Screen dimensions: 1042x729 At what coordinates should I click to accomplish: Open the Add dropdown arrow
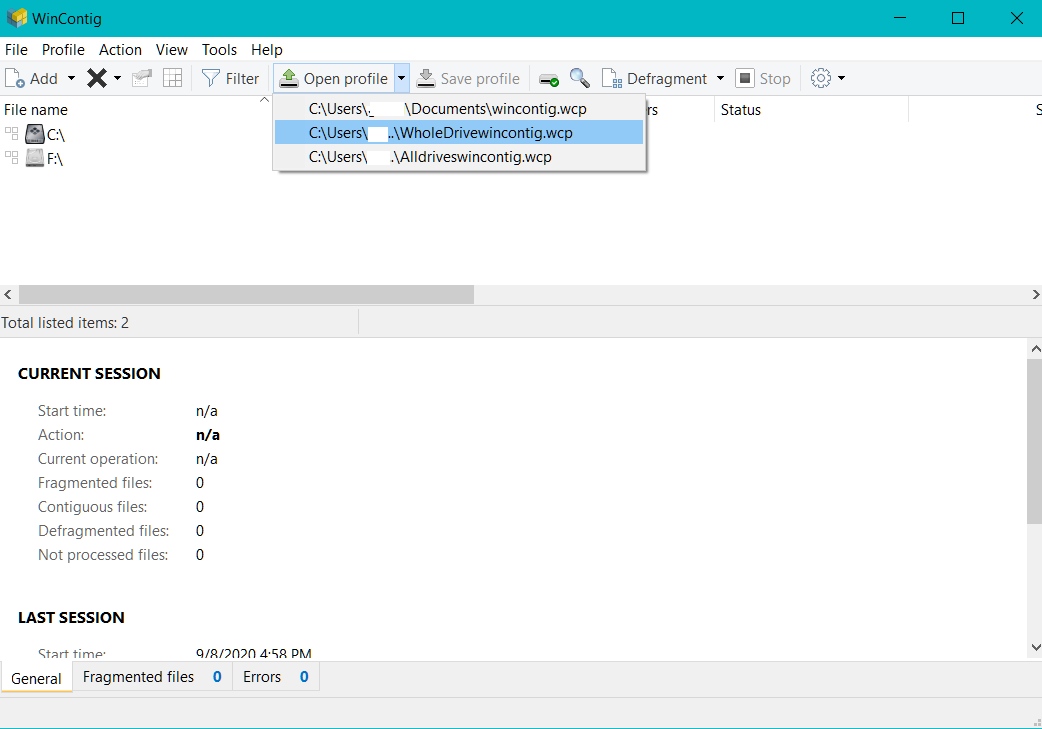[71, 78]
